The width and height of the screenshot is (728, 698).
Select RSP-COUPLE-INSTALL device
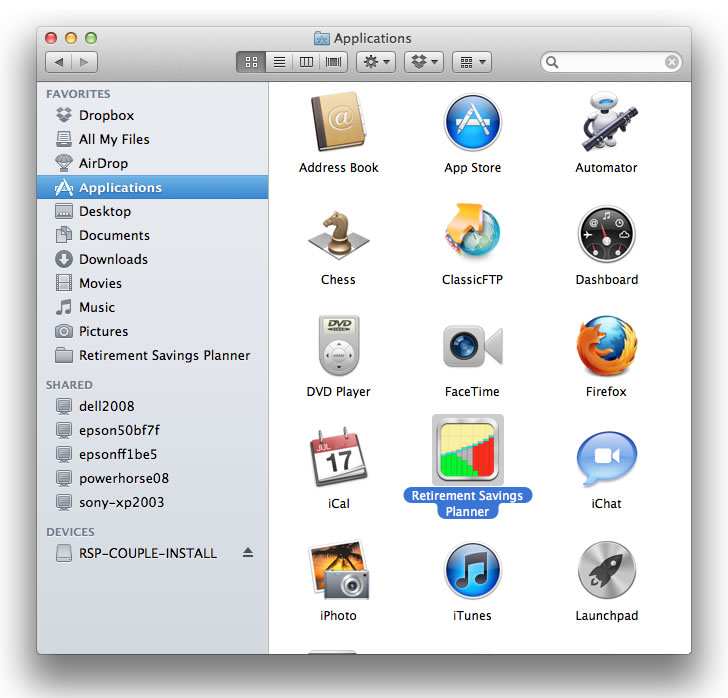pos(152,553)
